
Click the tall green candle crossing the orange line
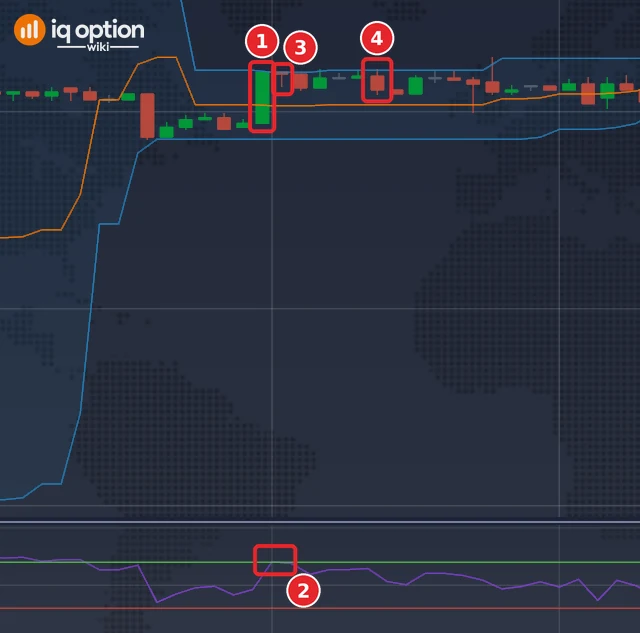[262, 97]
